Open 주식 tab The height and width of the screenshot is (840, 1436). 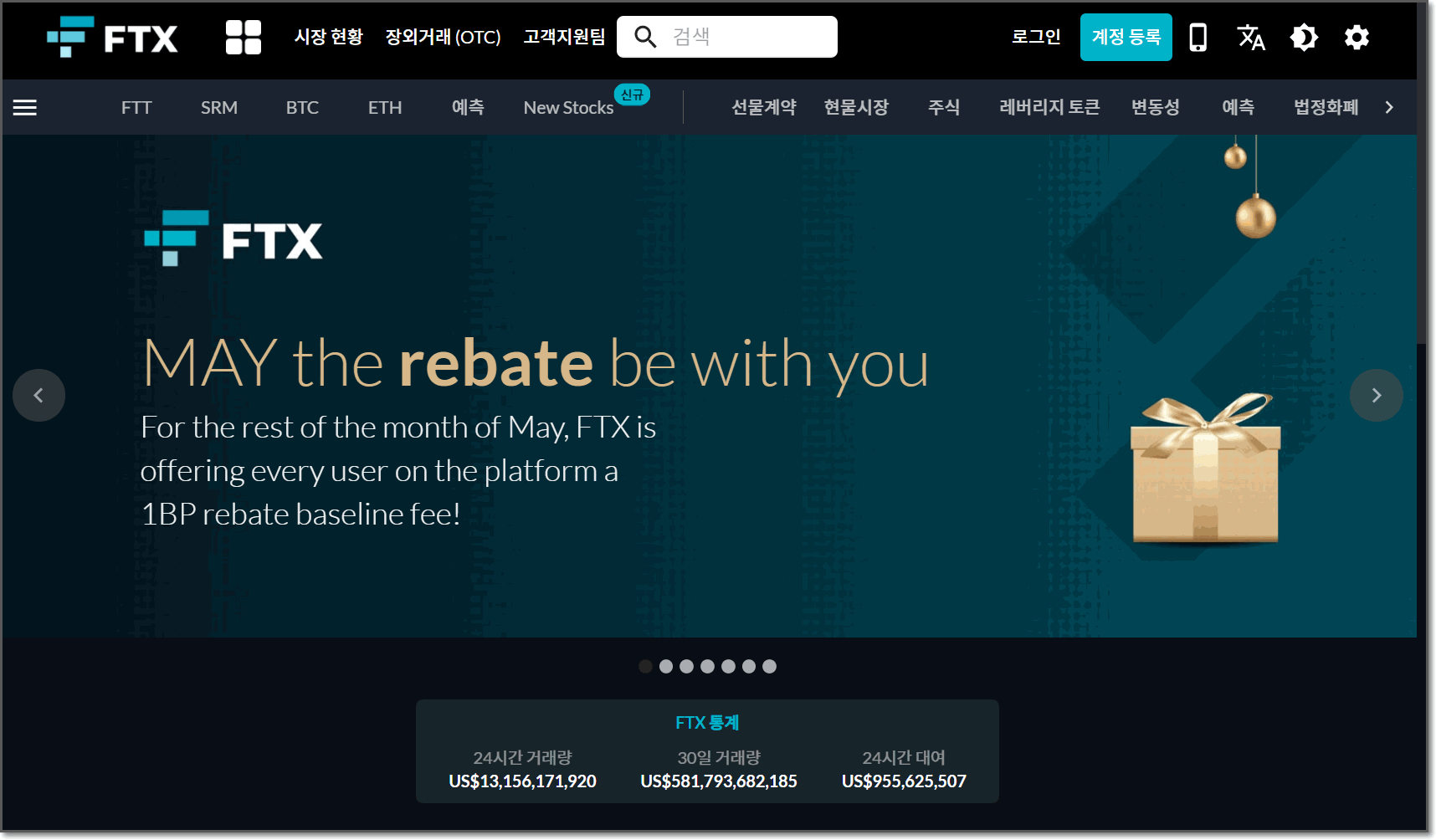click(x=944, y=107)
